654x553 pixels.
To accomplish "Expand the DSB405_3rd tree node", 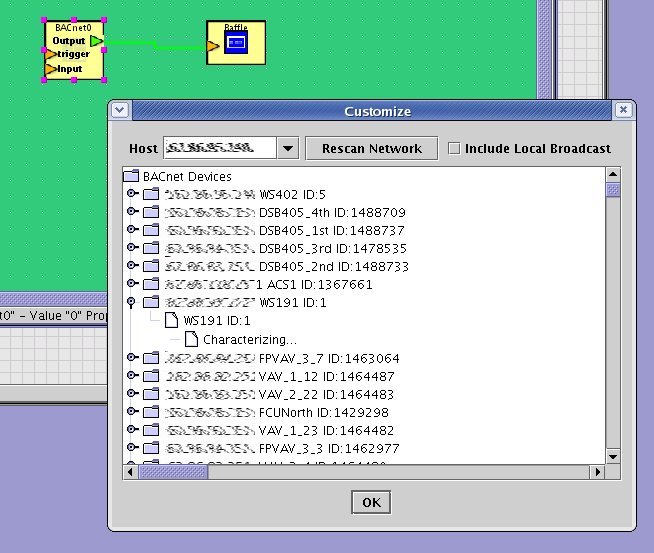I will coord(132,247).
